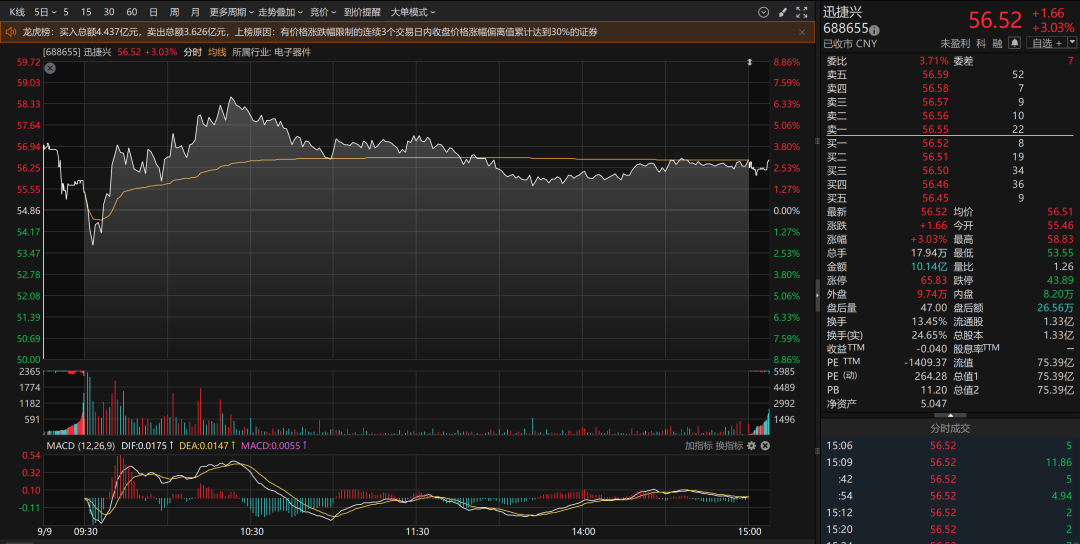Viewport: 1080px width, 544px height.
Task: Click the 10:30 time axis marker
Action: pos(251,532)
